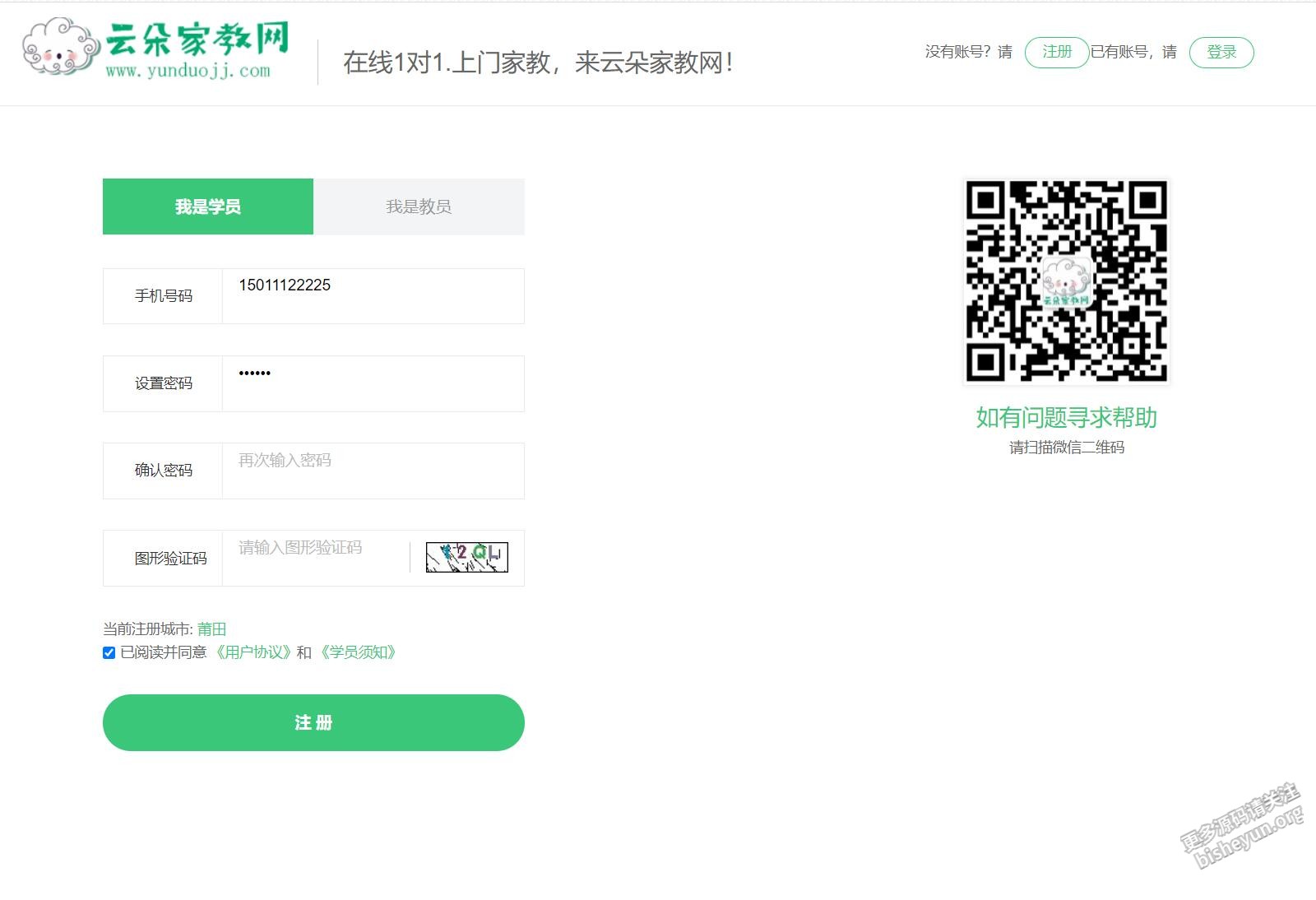Screen dimensions: 1316x900
Task: Click the 当前注册城市 label
Action: click(x=148, y=629)
